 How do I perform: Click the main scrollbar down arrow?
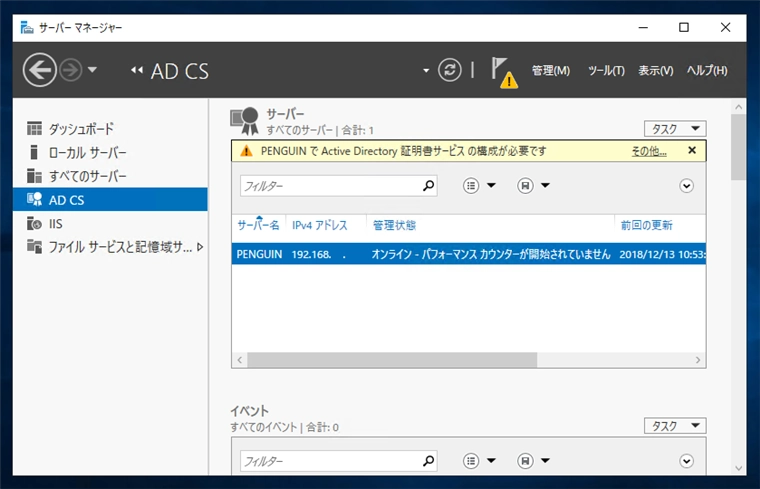point(739,468)
